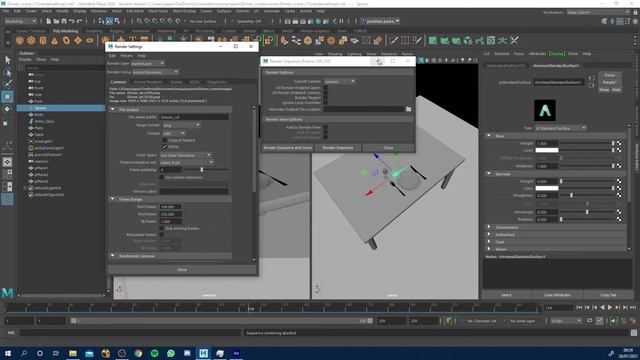Switch to System tab in Render Settings

coord(176,82)
